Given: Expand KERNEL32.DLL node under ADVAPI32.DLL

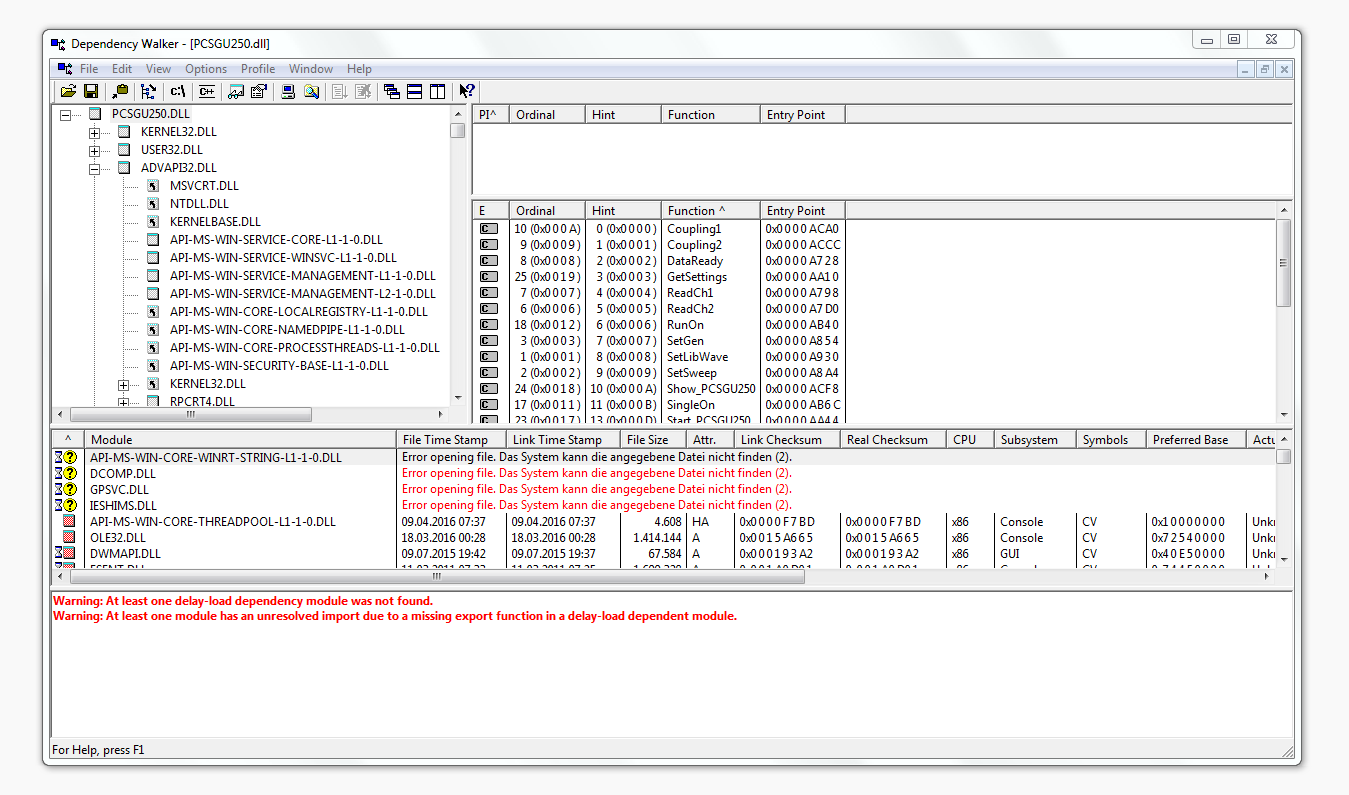Looking at the screenshot, I should click(x=124, y=384).
